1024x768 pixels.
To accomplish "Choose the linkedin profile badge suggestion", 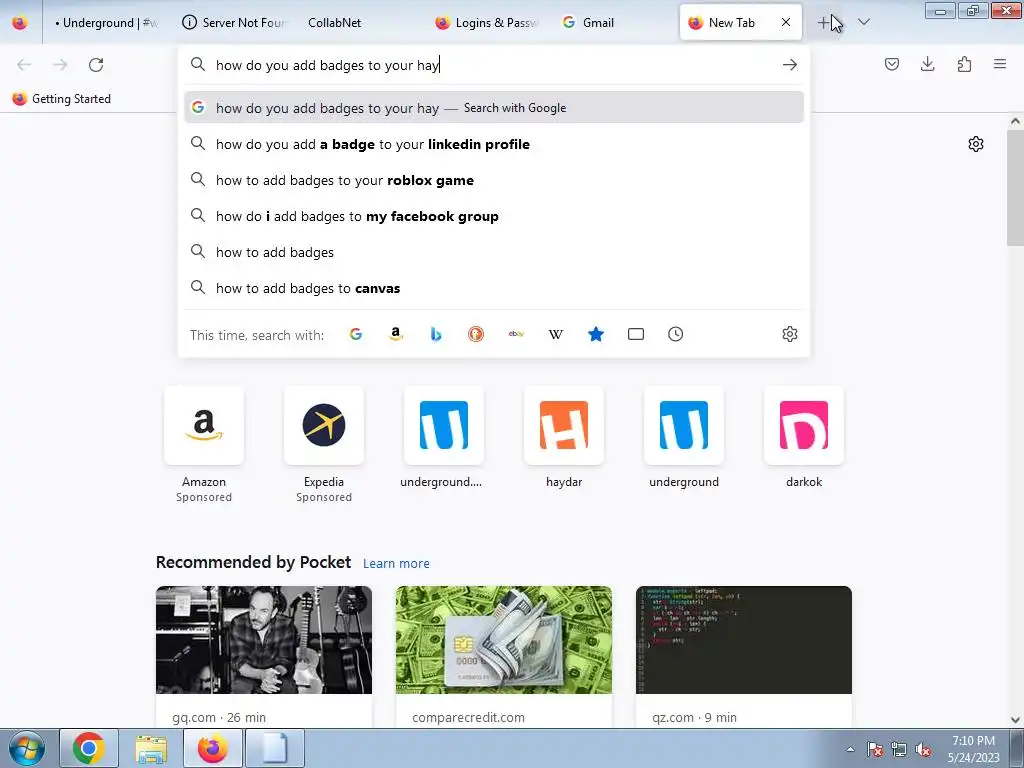I will (x=494, y=144).
